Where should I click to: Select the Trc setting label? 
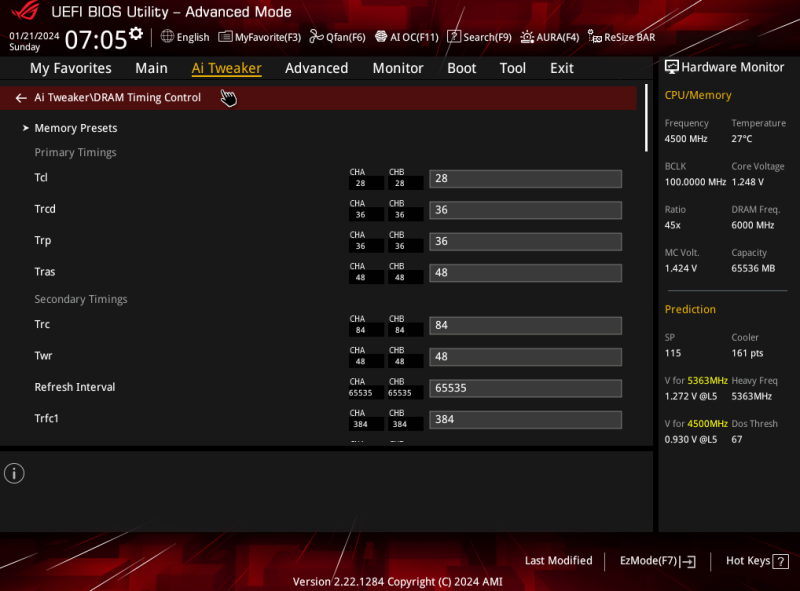click(x=42, y=325)
